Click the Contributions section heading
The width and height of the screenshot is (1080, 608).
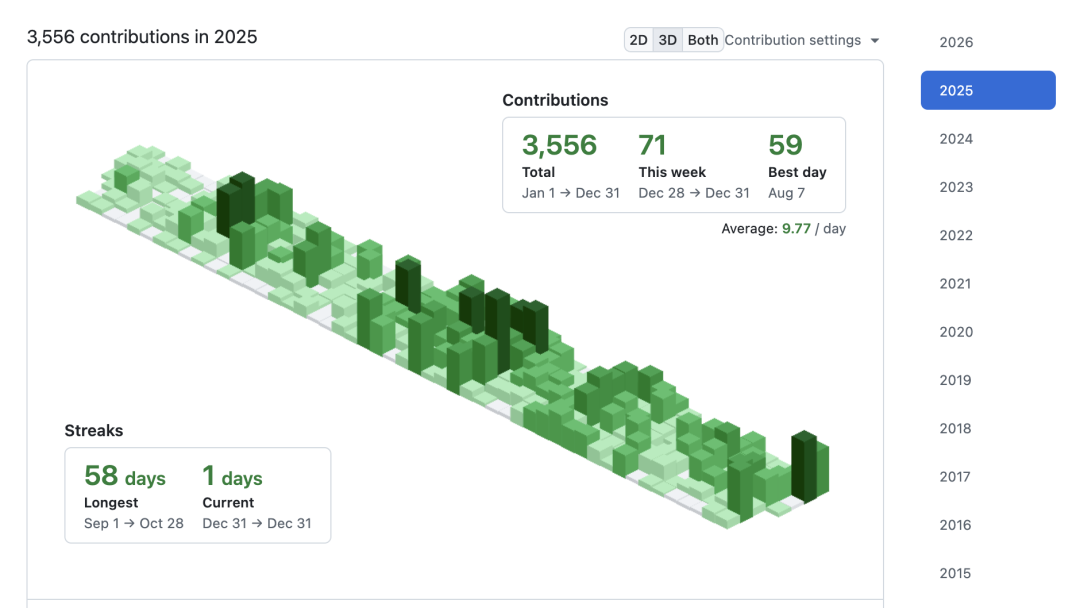555,100
